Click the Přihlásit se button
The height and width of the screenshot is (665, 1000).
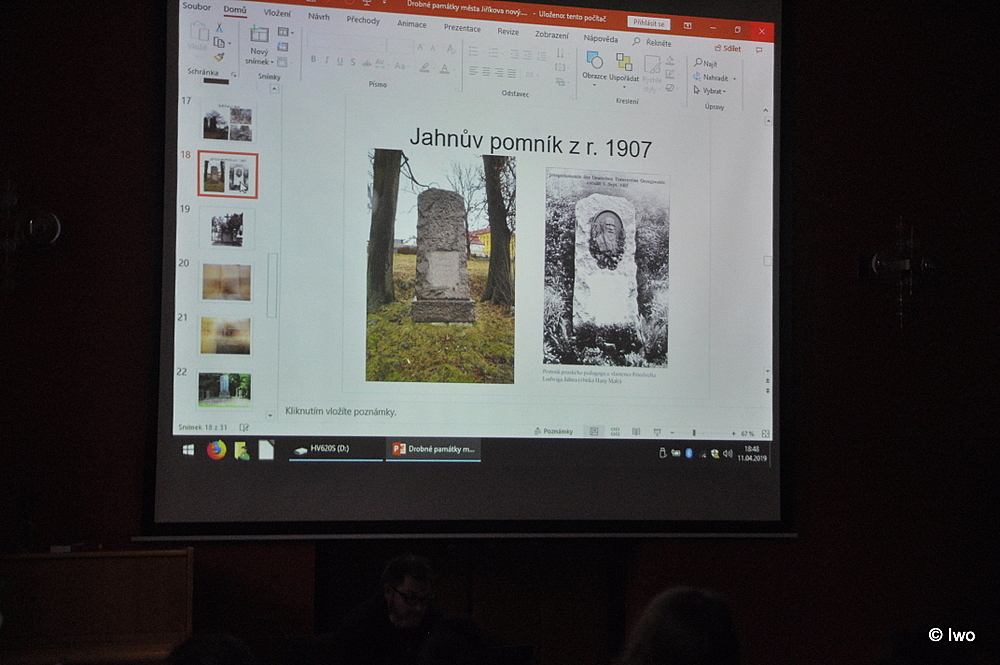[649, 23]
